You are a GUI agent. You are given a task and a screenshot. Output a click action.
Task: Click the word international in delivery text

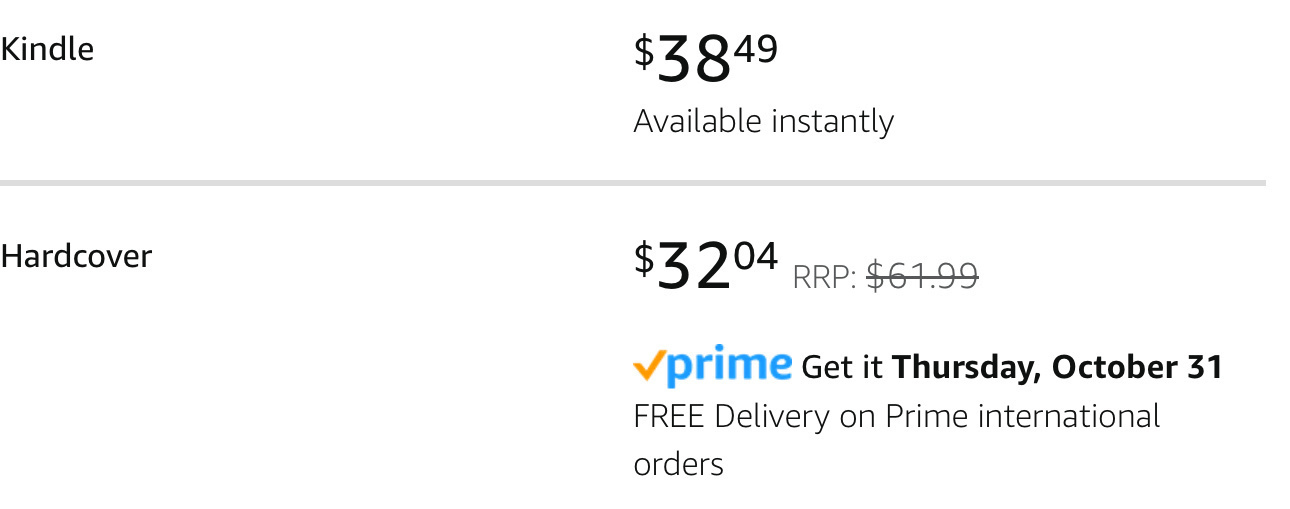coord(1068,416)
